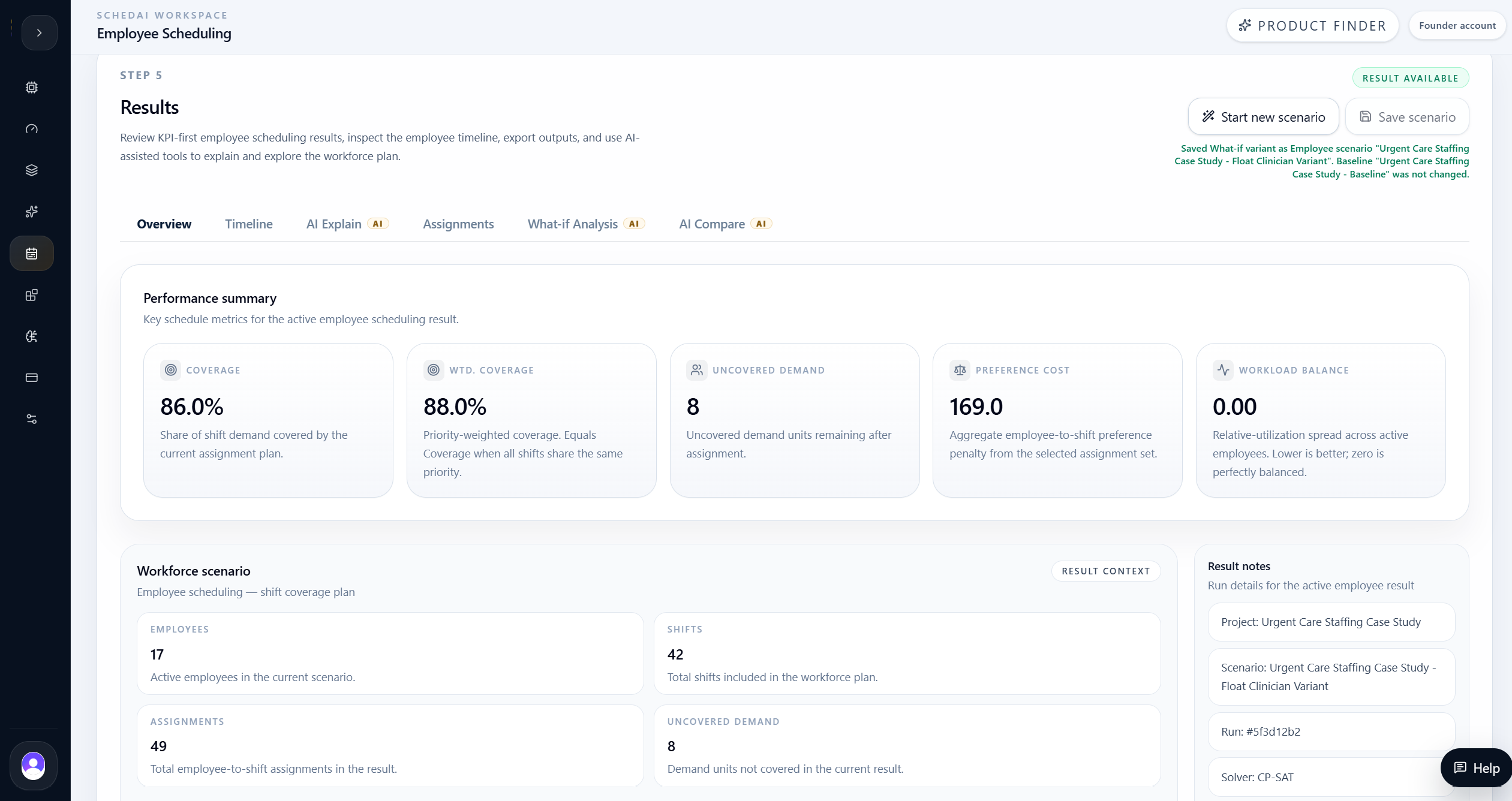Image resolution: width=1512 pixels, height=801 pixels.
Task: Click the 86.0% coverage value
Action: 191,407
